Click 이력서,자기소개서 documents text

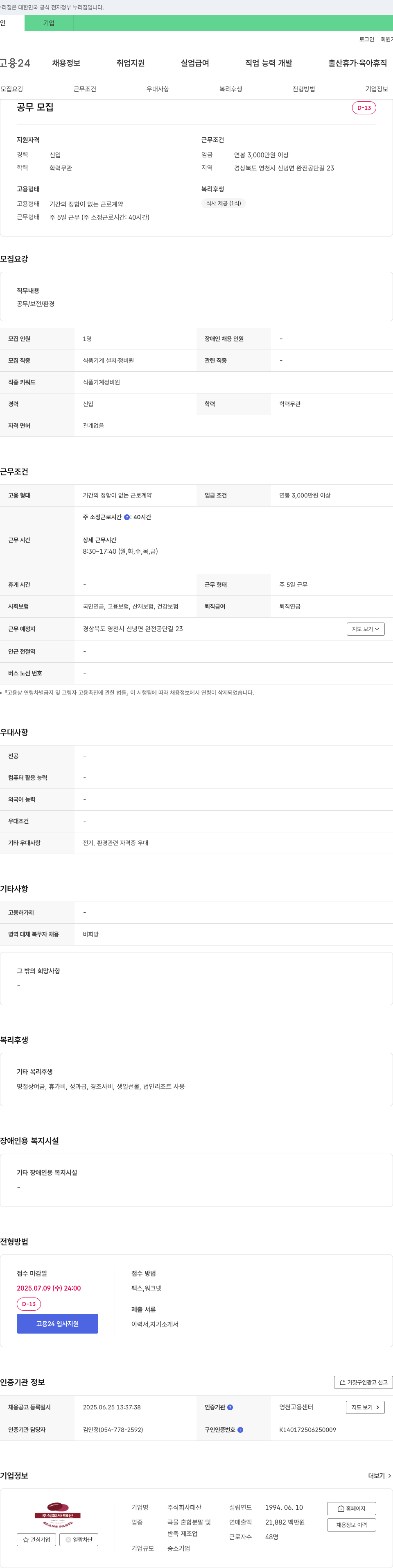pos(155,1324)
